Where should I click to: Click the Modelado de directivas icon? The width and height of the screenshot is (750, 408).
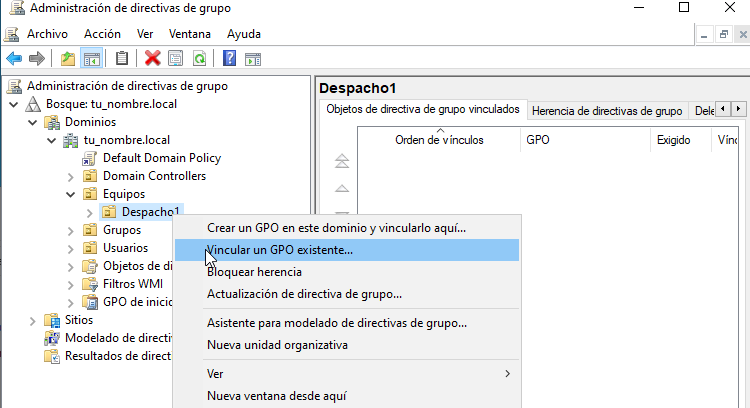coord(52,338)
